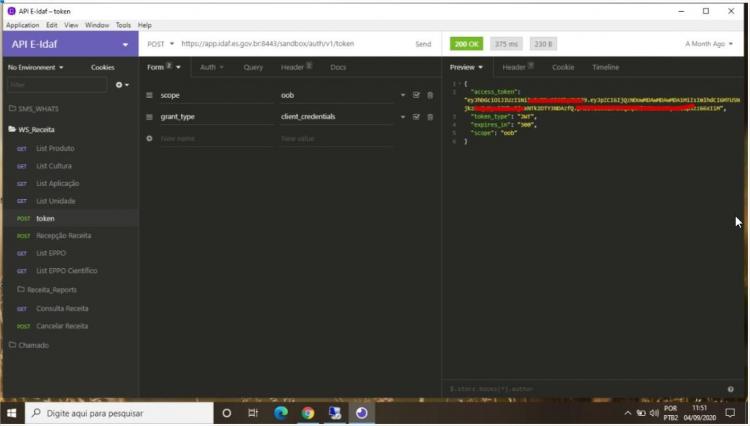Open the Receita_Reports folder
The height and width of the screenshot is (426, 750).
point(47,290)
